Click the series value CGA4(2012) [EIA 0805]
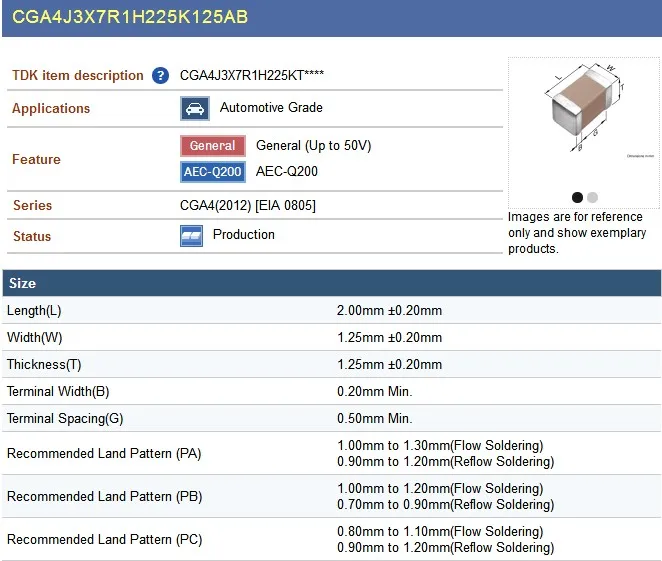 point(248,206)
